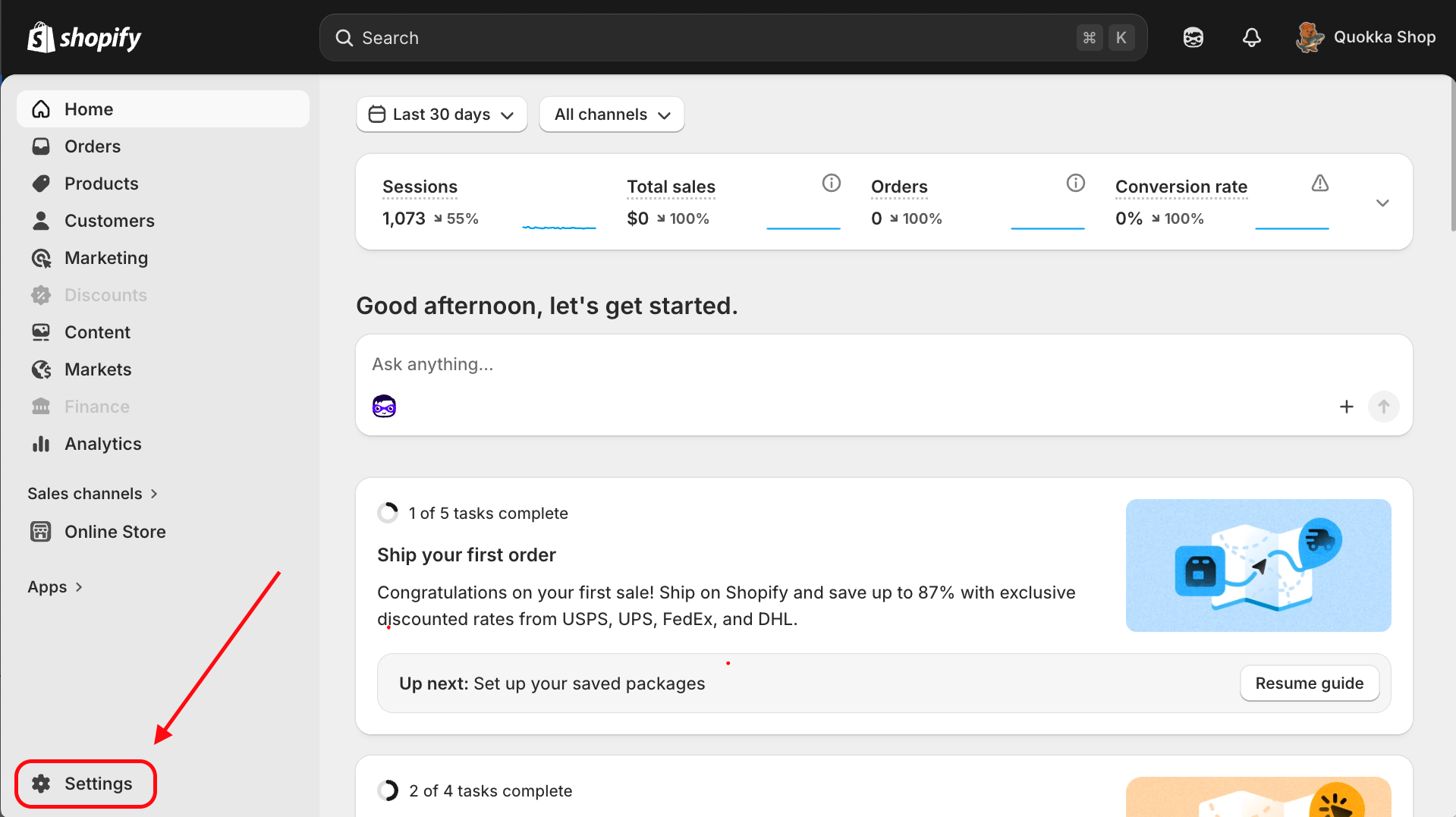Click Resume guide button
1456x817 pixels.
(1310, 683)
